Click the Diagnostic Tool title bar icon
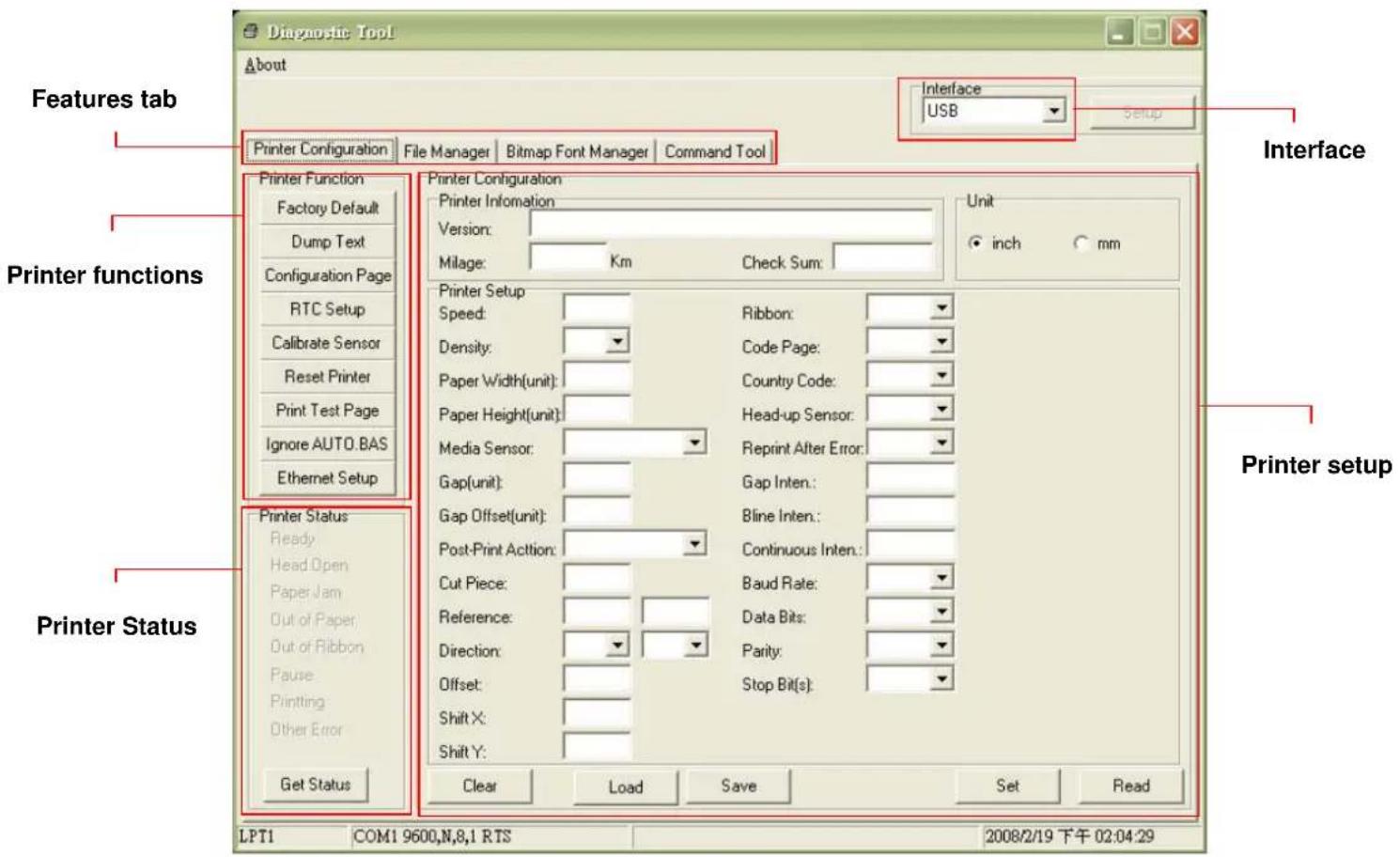Viewport: 1400px width, 857px height. tap(250, 32)
